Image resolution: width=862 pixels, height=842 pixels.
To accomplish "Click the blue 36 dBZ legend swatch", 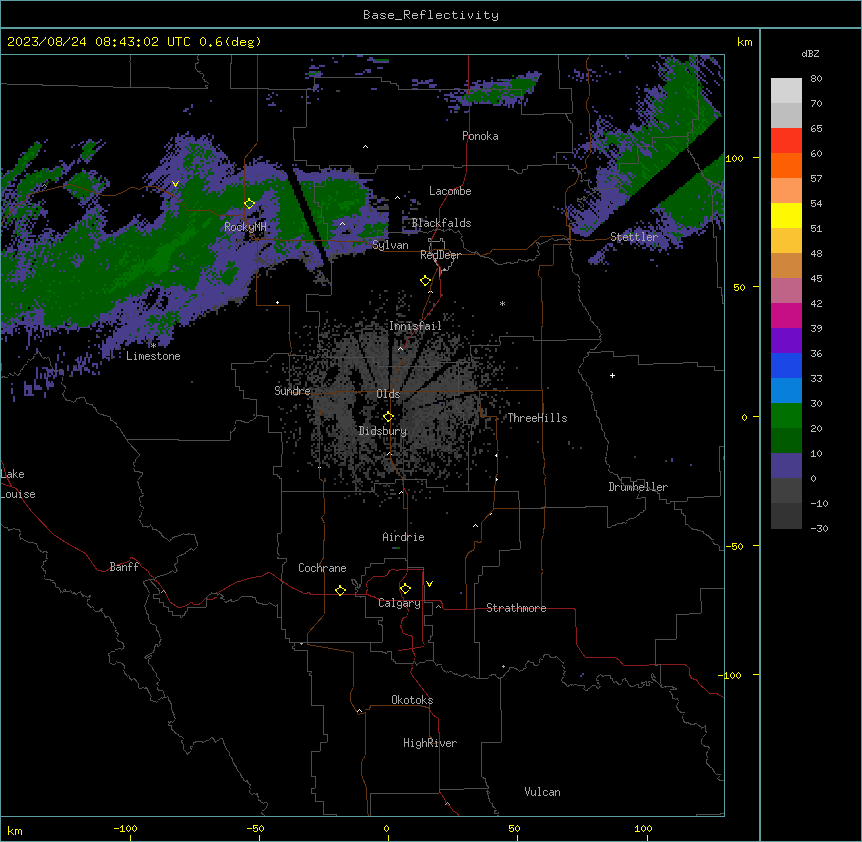I will pyautogui.click(x=786, y=365).
